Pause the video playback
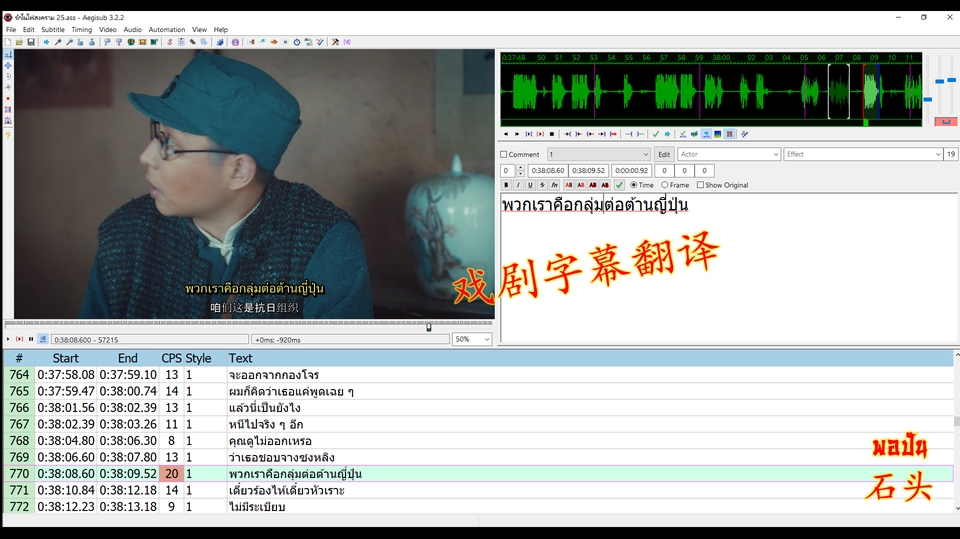The width and height of the screenshot is (960, 539). (x=31, y=339)
